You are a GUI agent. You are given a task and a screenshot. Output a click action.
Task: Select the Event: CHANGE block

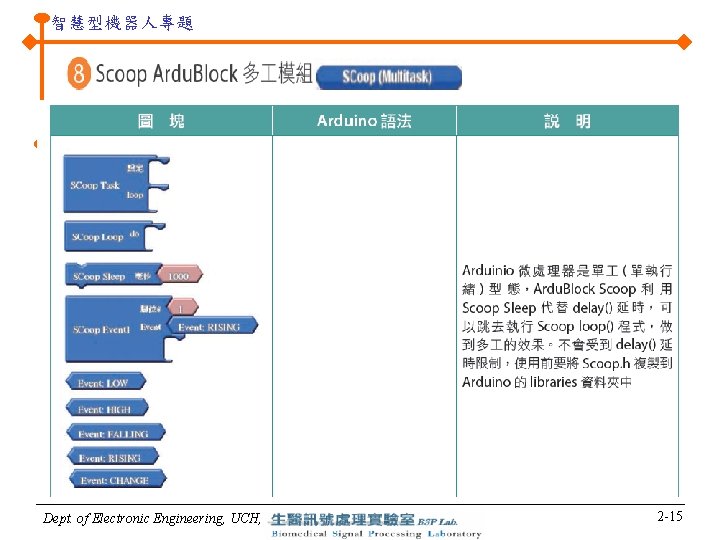coord(118,479)
